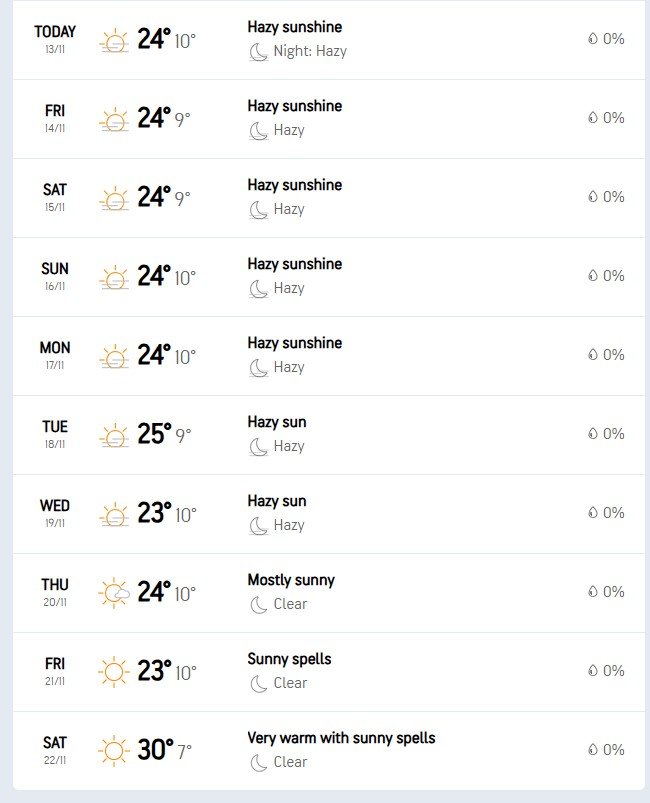This screenshot has height=803, width=650.
Task: Click the Sunny spells description for Friday
Action: (x=289, y=659)
